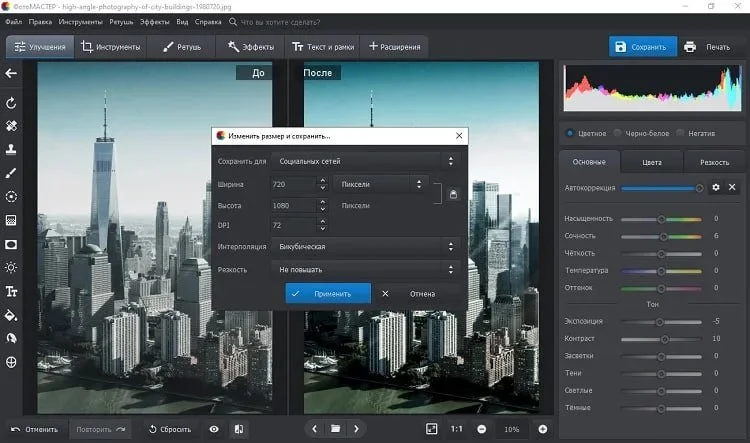Click the Применить button
This screenshot has height=443, width=750.
(x=328, y=293)
